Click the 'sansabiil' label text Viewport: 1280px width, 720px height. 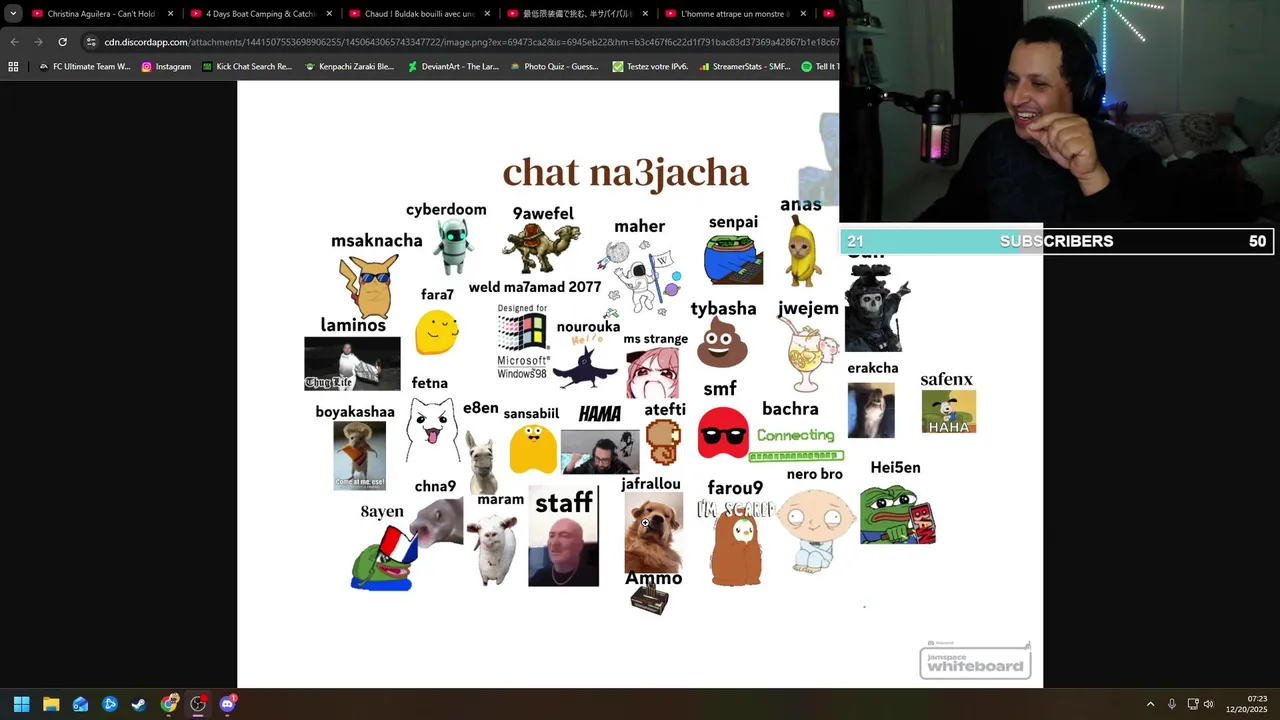point(531,414)
